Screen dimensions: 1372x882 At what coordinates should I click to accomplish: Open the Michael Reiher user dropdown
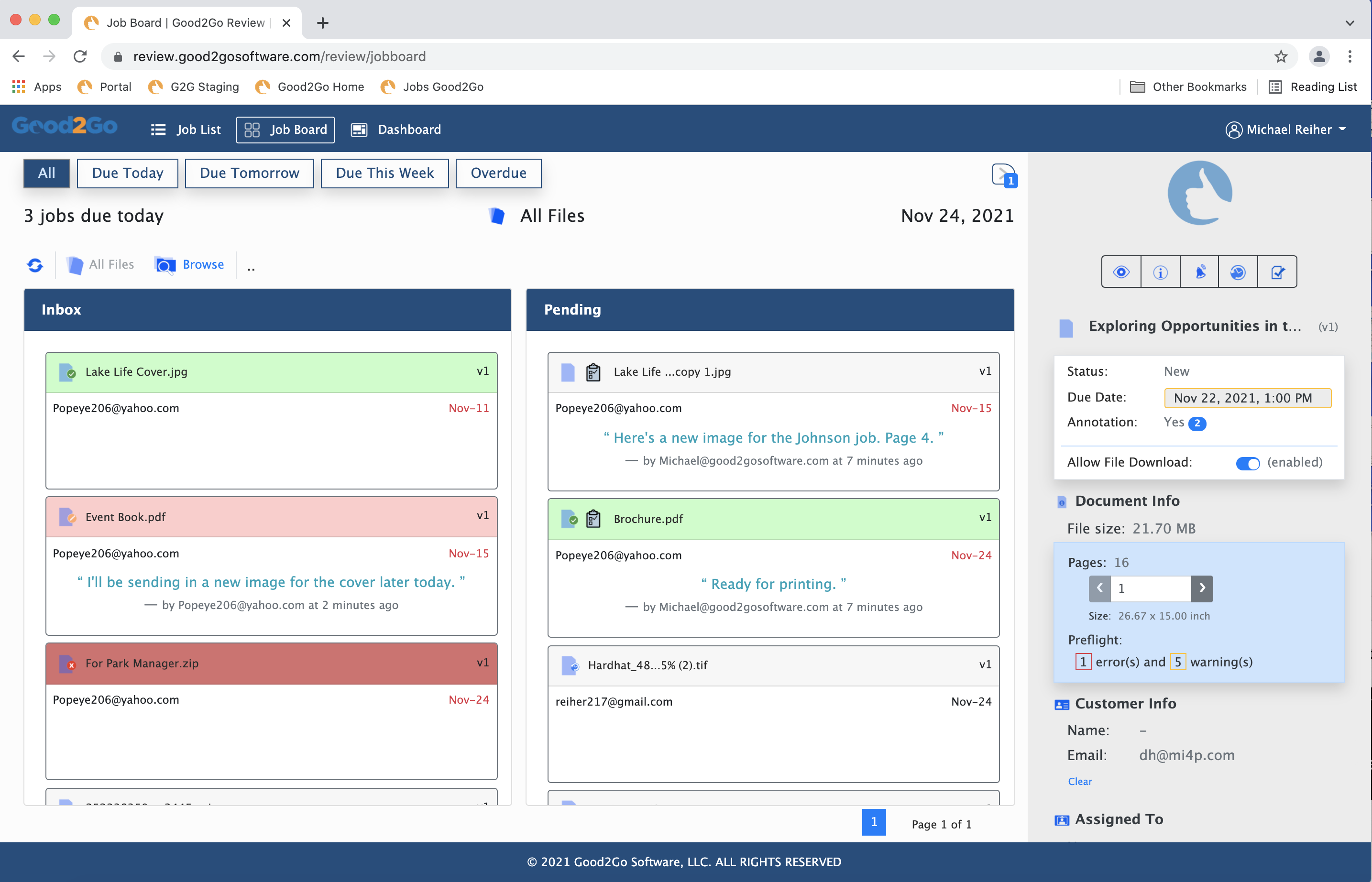pos(1285,130)
